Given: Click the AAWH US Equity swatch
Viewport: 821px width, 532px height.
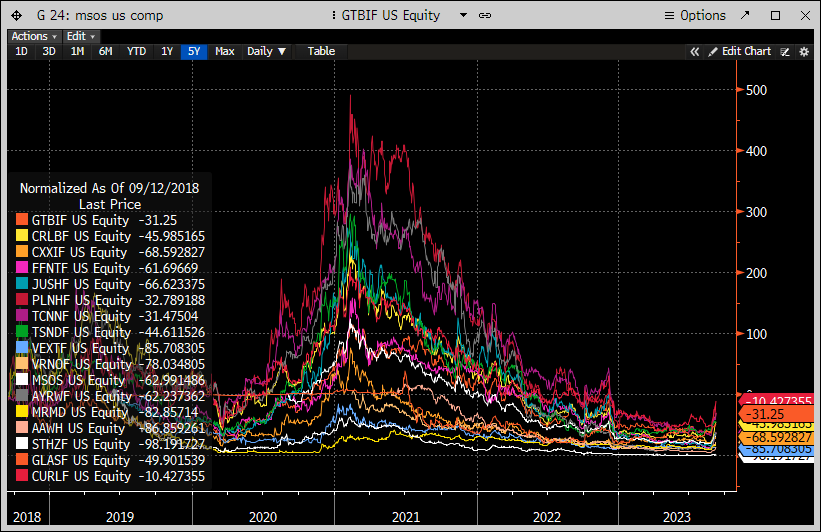Looking at the screenshot, I should [21, 427].
